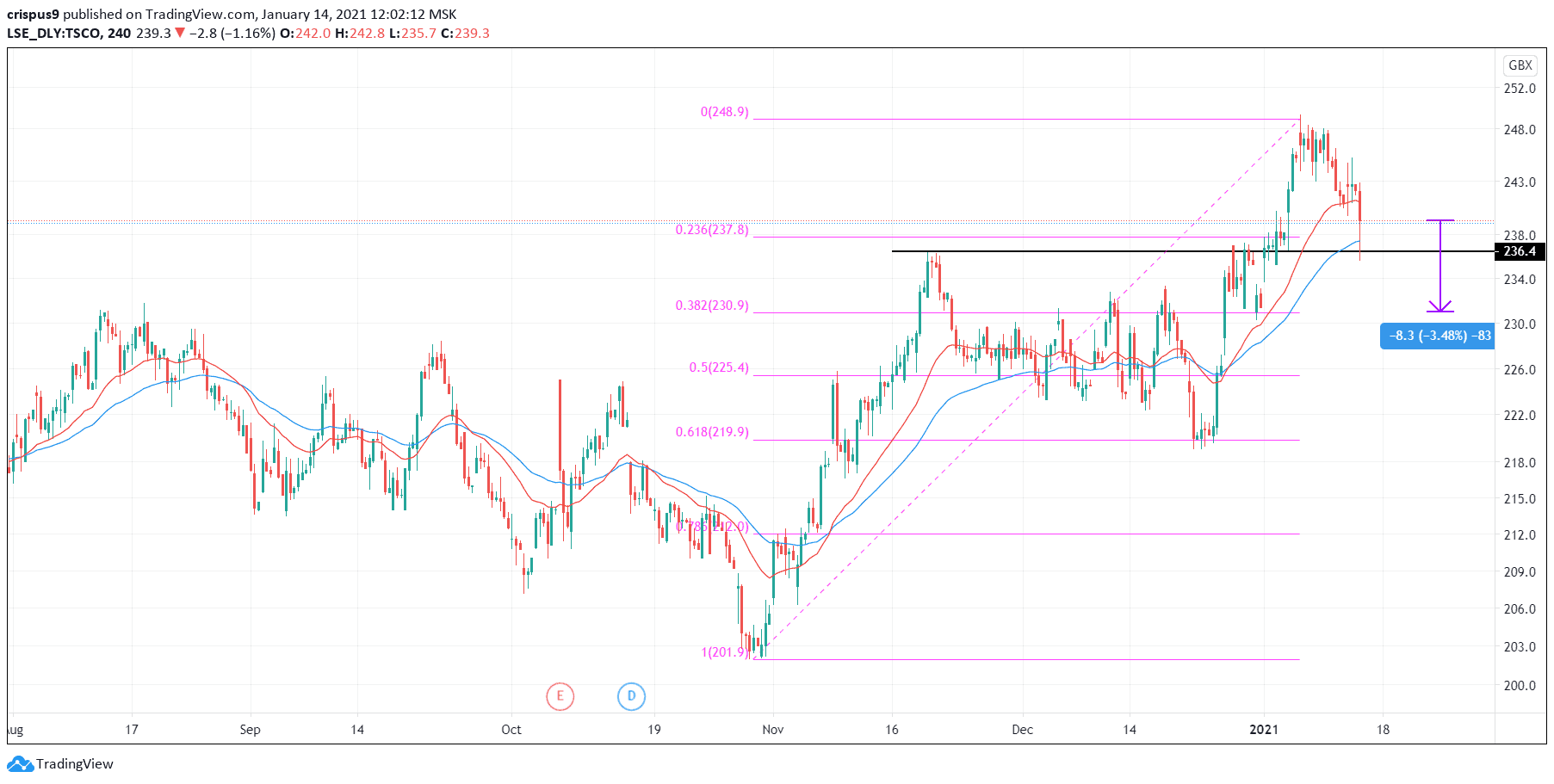Select the 0(248.9) Fibonacci level label
This screenshot has width=1554, height=784.
pos(724,112)
